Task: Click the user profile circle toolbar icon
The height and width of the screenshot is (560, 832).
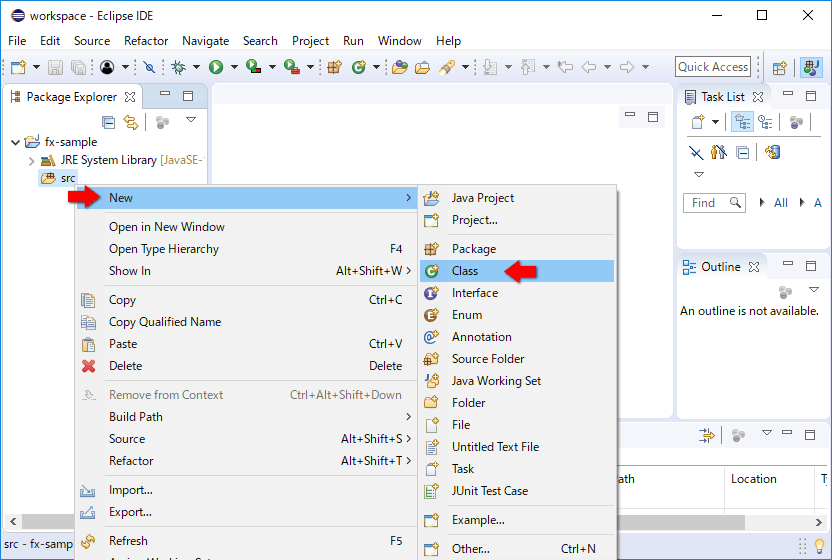Action: pyautogui.click(x=107, y=67)
